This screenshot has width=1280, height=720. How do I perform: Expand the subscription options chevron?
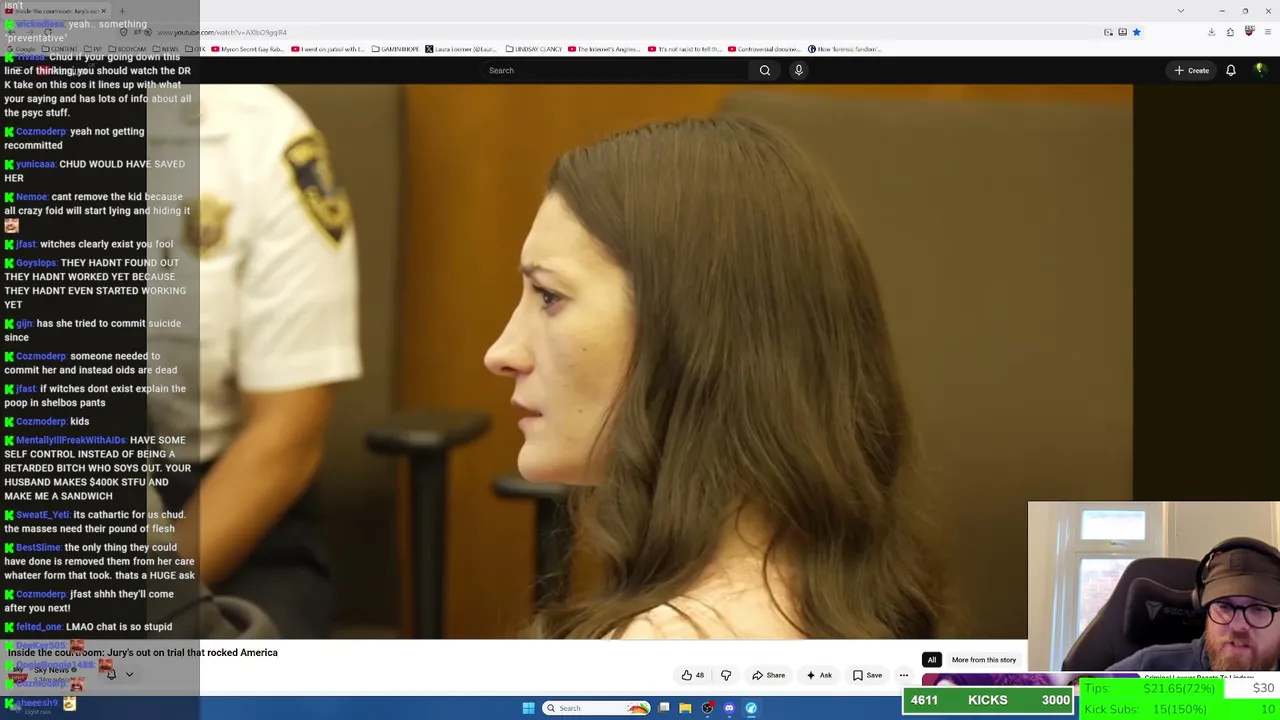point(129,674)
